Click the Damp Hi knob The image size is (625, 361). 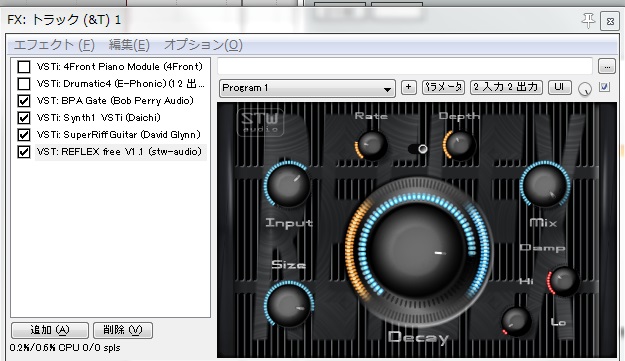pos(563,282)
